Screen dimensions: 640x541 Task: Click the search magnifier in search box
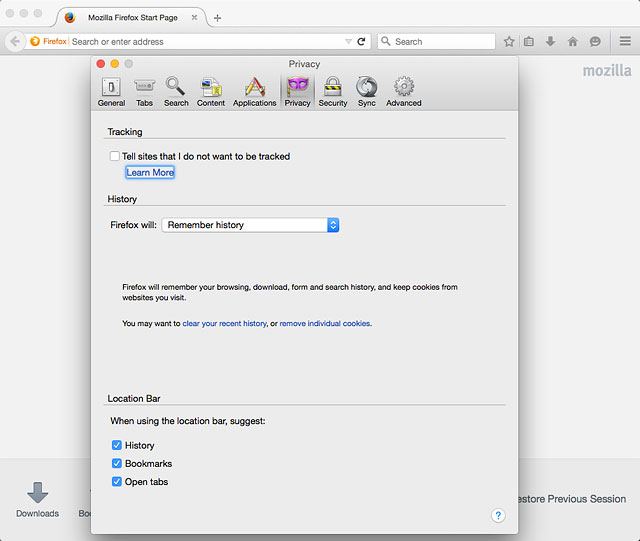tap(386, 41)
